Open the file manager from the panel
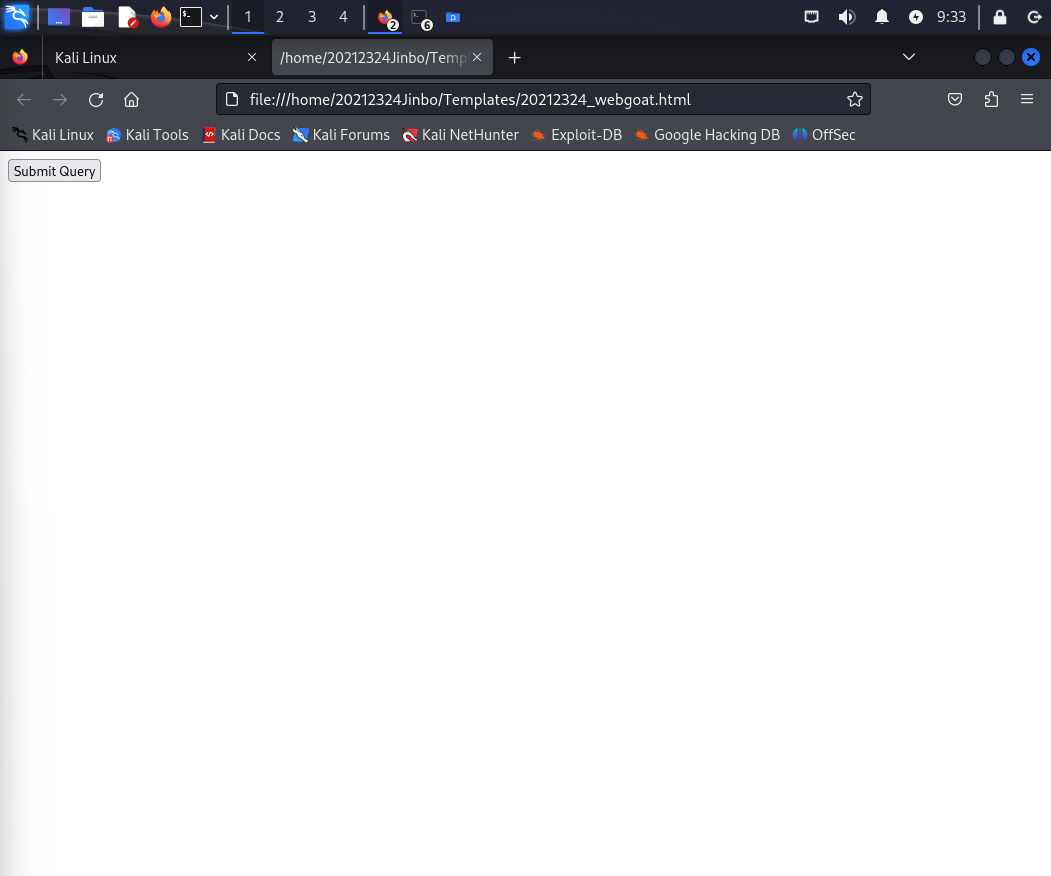 tap(92, 17)
